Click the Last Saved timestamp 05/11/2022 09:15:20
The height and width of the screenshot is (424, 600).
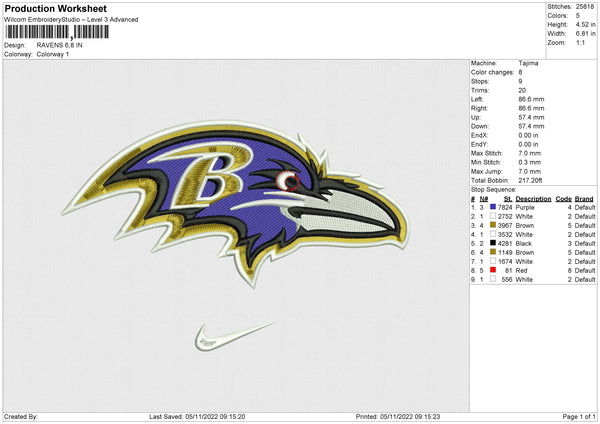coord(215,416)
